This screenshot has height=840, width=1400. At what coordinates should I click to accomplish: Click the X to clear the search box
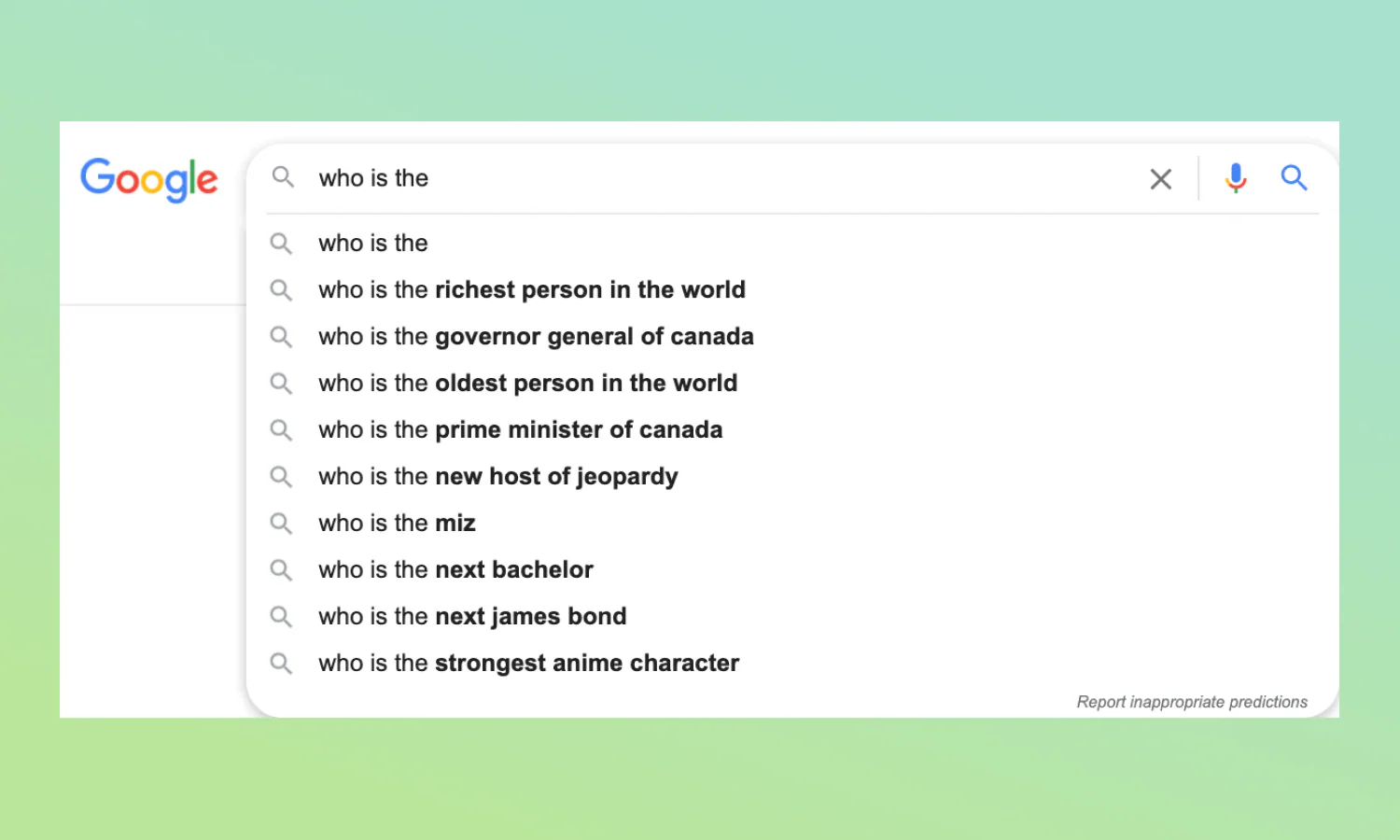click(1160, 178)
